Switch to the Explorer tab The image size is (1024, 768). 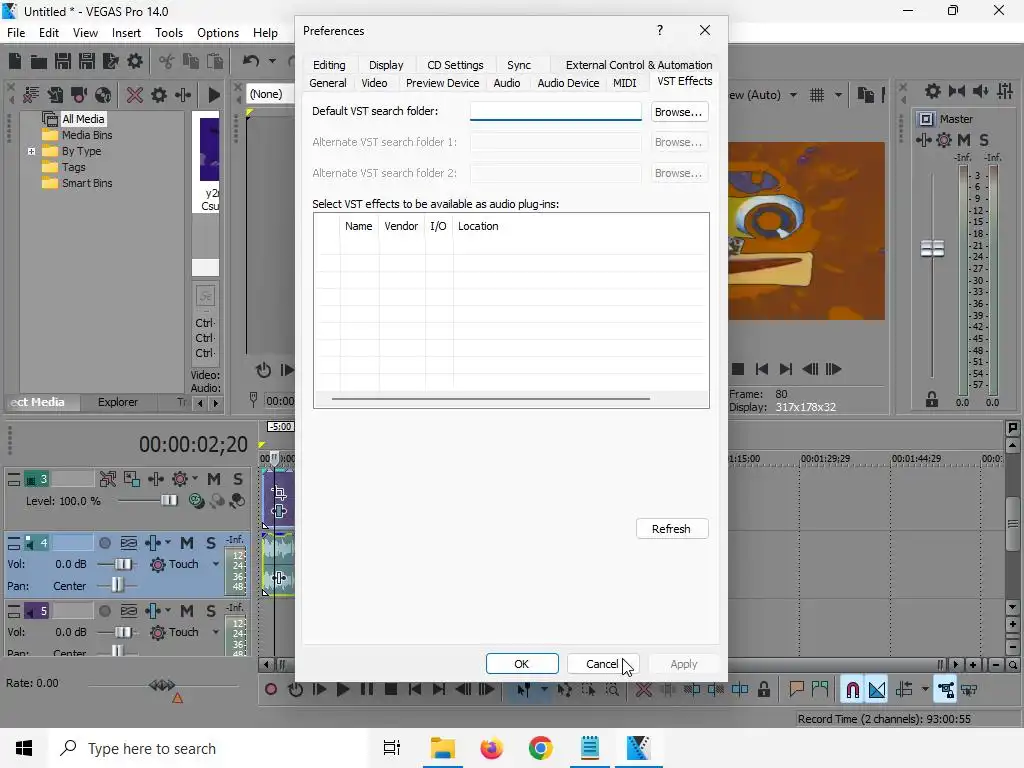pyautogui.click(x=118, y=402)
